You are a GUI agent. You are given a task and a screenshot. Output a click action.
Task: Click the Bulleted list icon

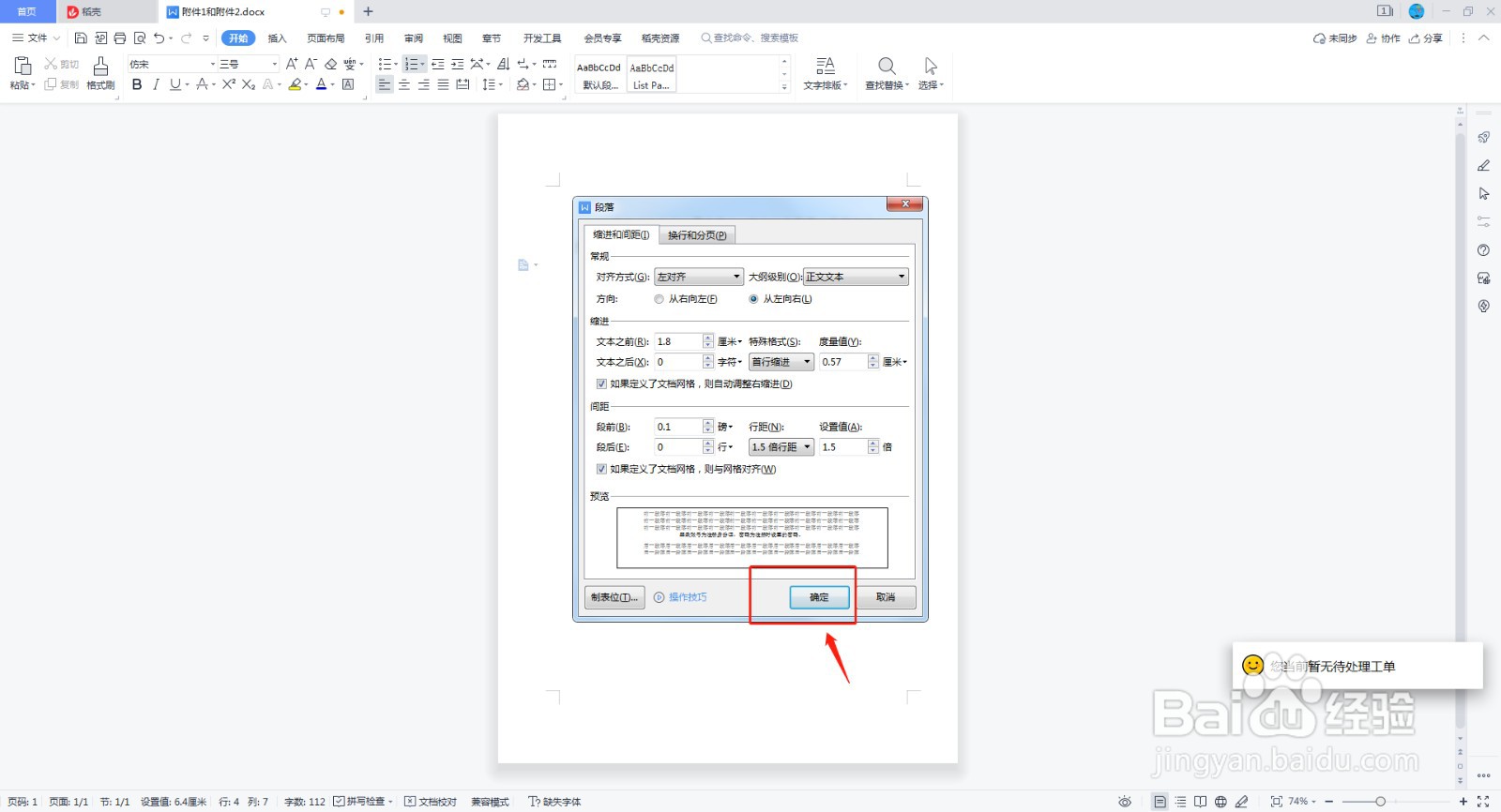tap(384, 64)
